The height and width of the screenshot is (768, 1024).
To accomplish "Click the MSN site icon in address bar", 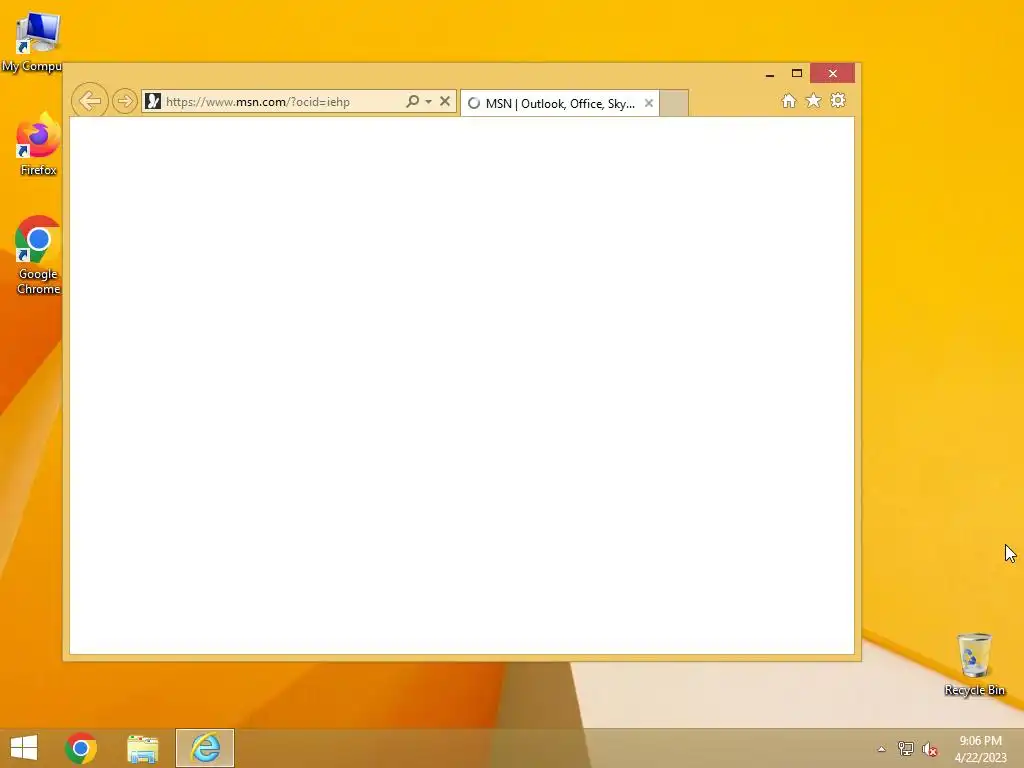I will pyautogui.click(x=153, y=101).
